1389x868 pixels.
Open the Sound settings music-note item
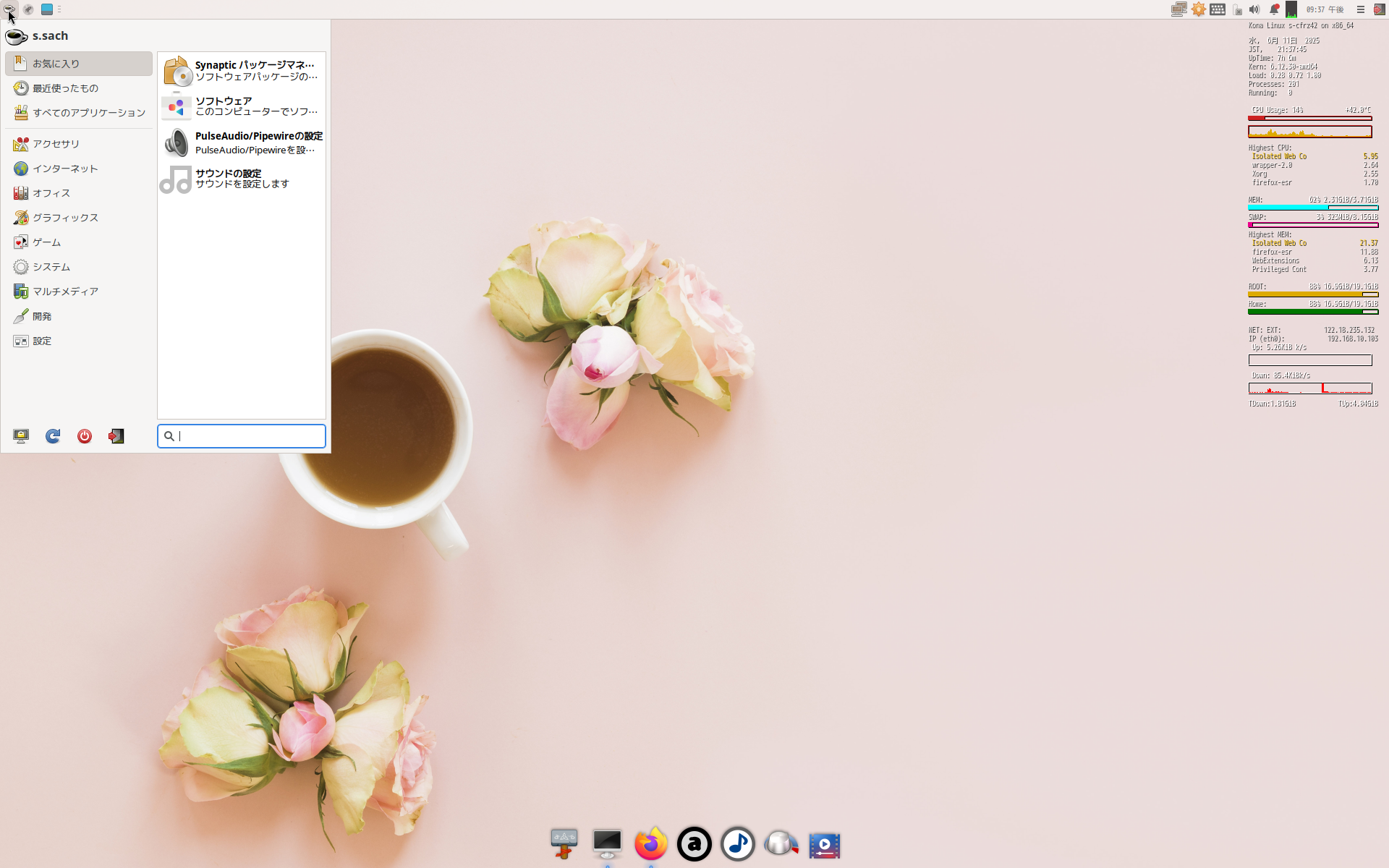[x=241, y=179]
